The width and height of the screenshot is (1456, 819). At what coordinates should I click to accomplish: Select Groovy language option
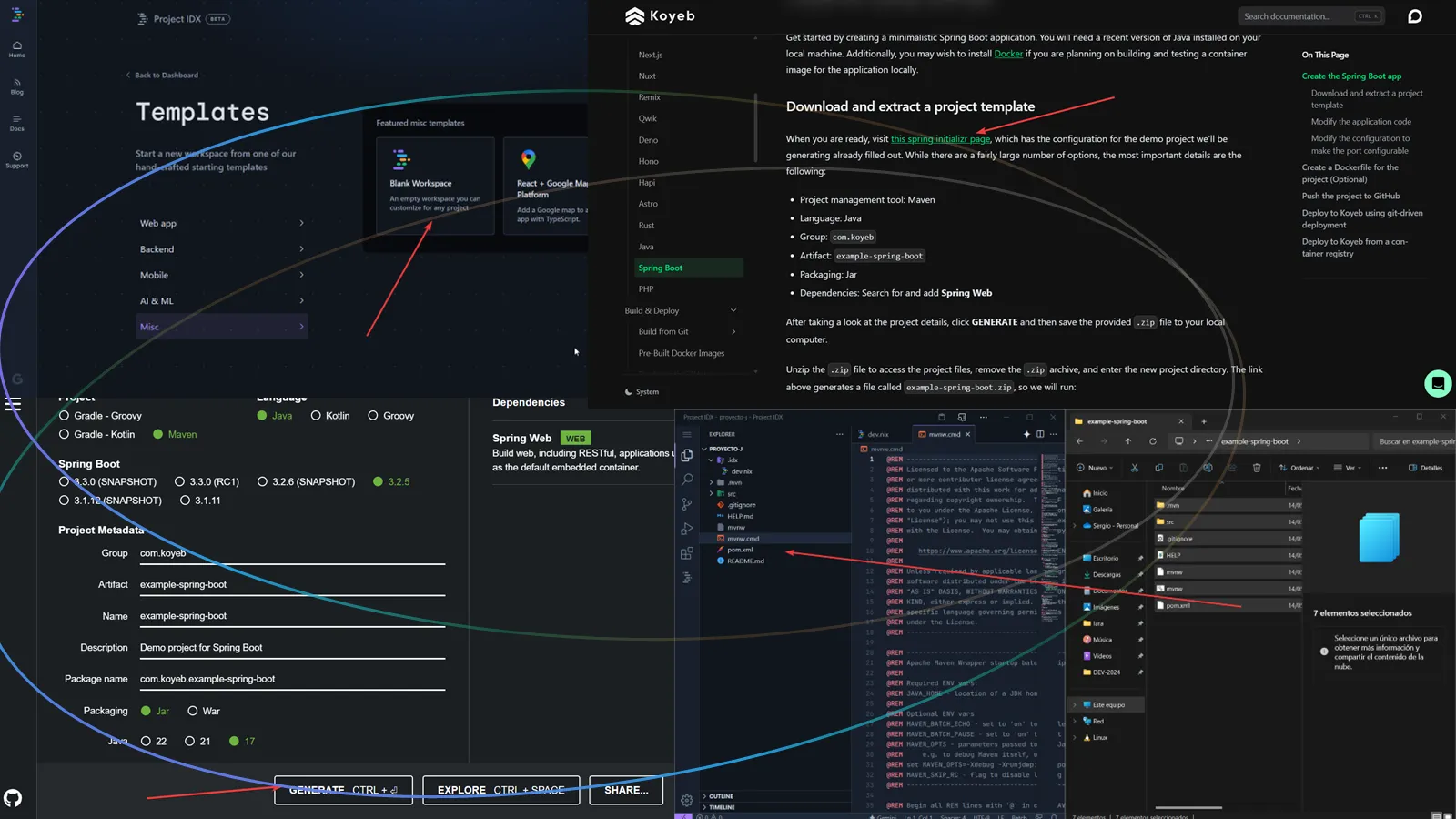(391, 416)
